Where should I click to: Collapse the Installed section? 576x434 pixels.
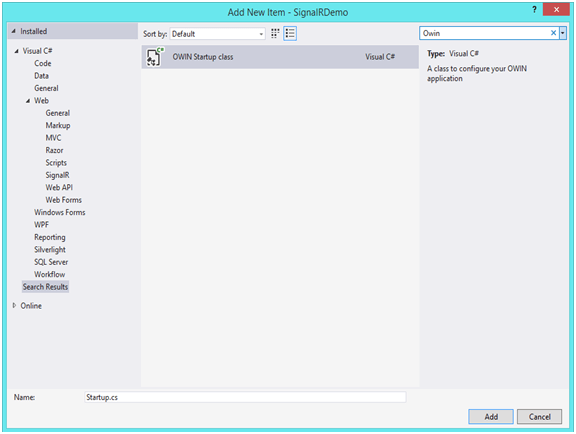(x=14, y=31)
